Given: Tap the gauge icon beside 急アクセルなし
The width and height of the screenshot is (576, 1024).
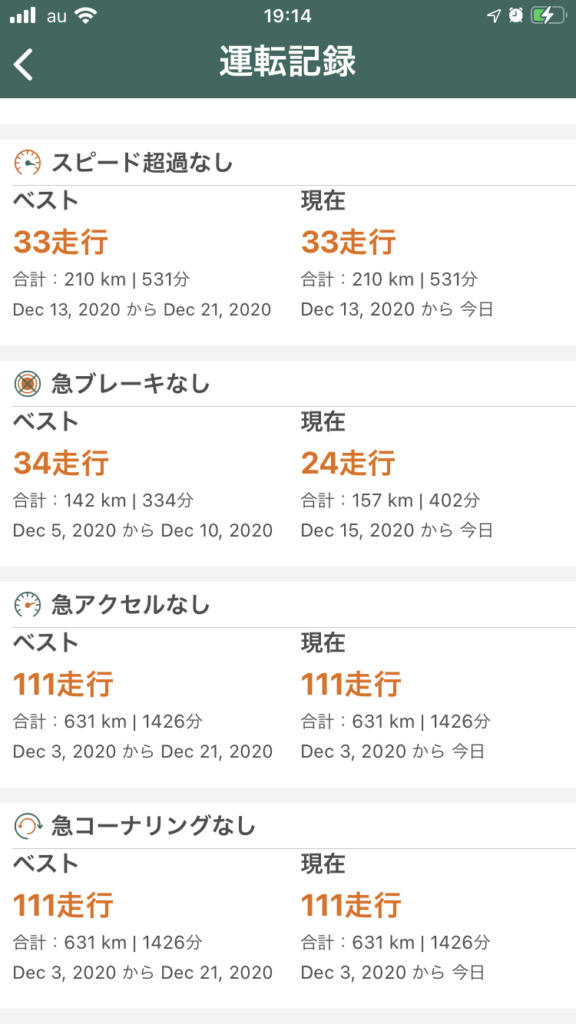Looking at the screenshot, I should coord(27,605).
